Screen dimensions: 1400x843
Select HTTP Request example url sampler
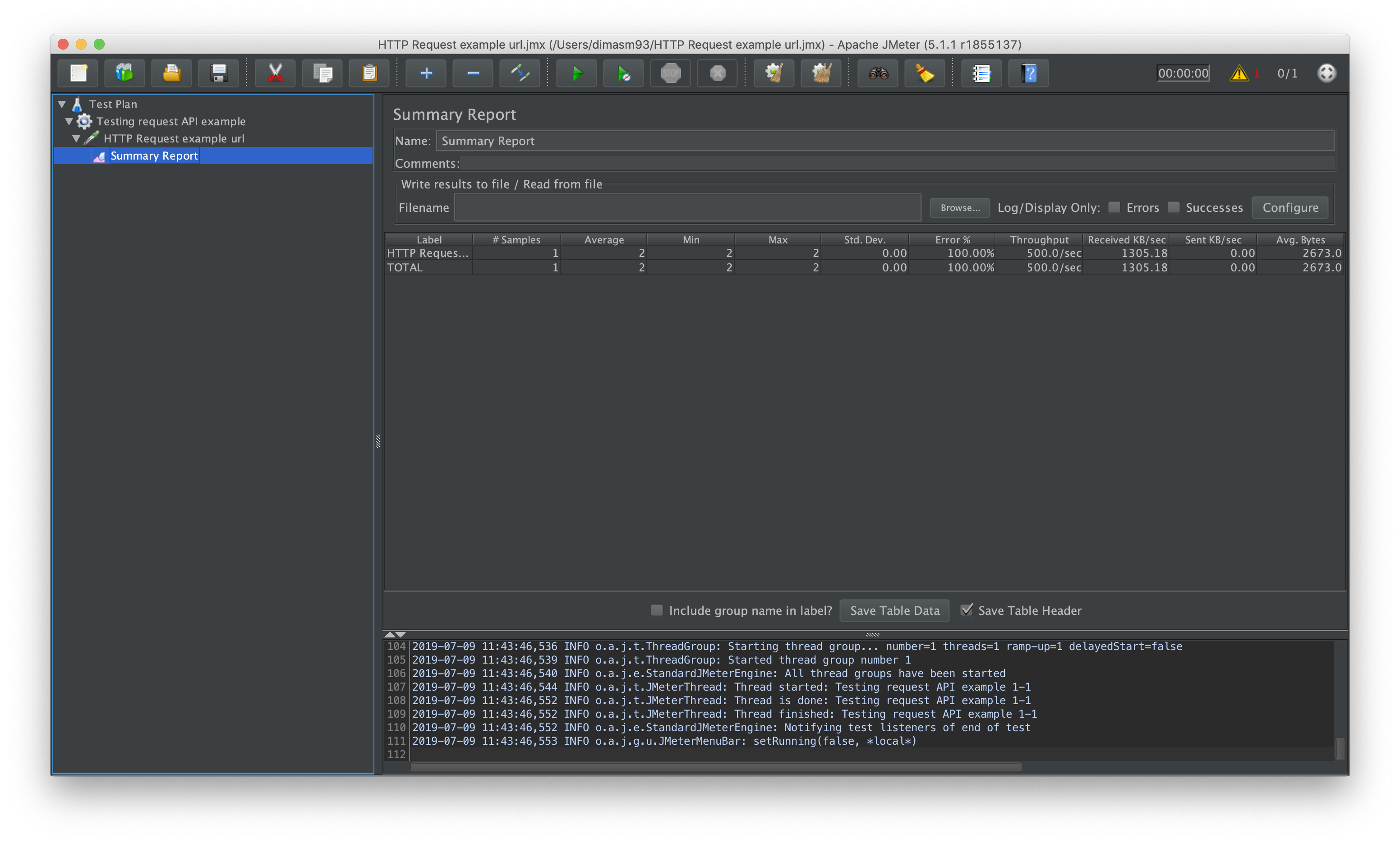174,138
